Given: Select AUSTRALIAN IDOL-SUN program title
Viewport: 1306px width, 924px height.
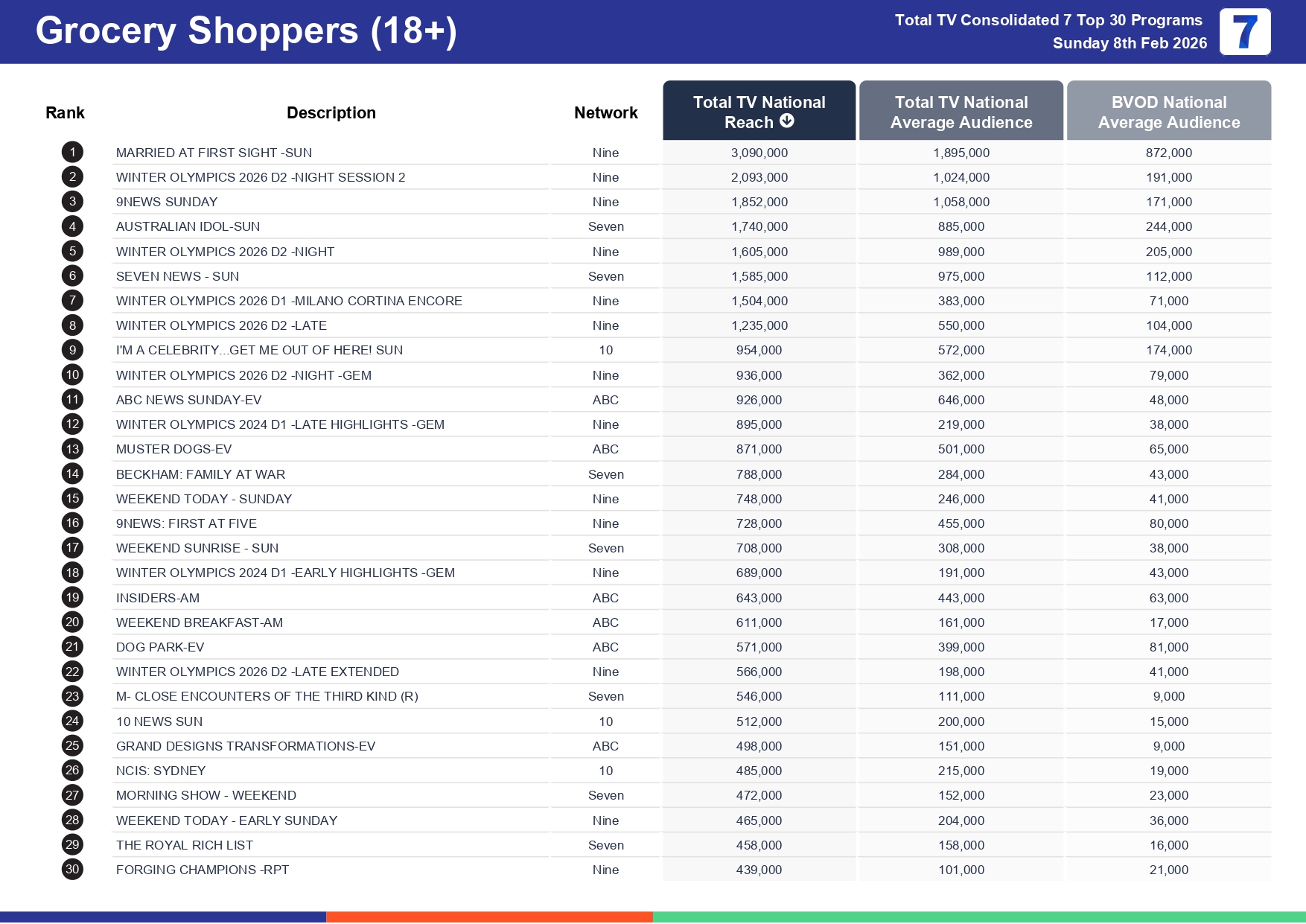Looking at the screenshot, I should [x=188, y=226].
